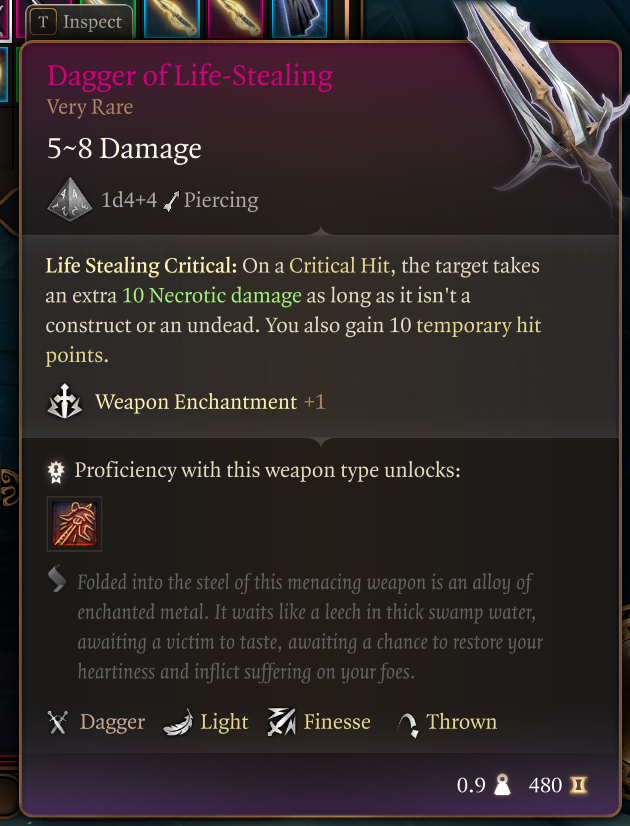
Task: Click the Light feather icon
Action: pyautogui.click(x=178, y=722)
